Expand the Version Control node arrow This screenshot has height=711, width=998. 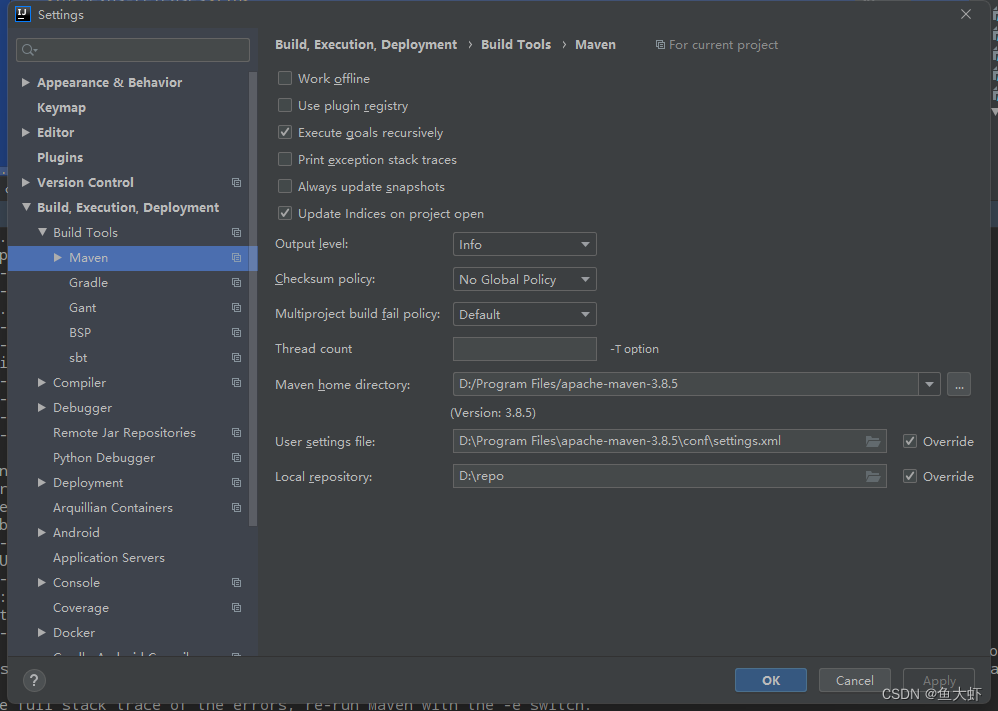[x=25, y=183]
